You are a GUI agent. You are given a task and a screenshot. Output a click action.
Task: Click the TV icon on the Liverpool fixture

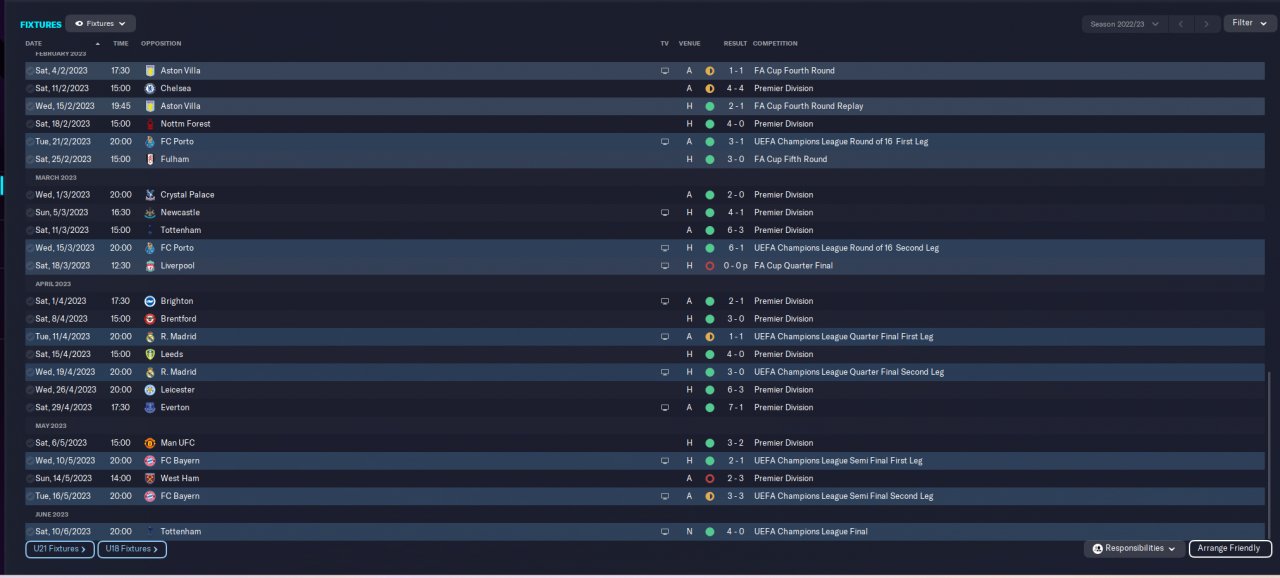[664, 266]
